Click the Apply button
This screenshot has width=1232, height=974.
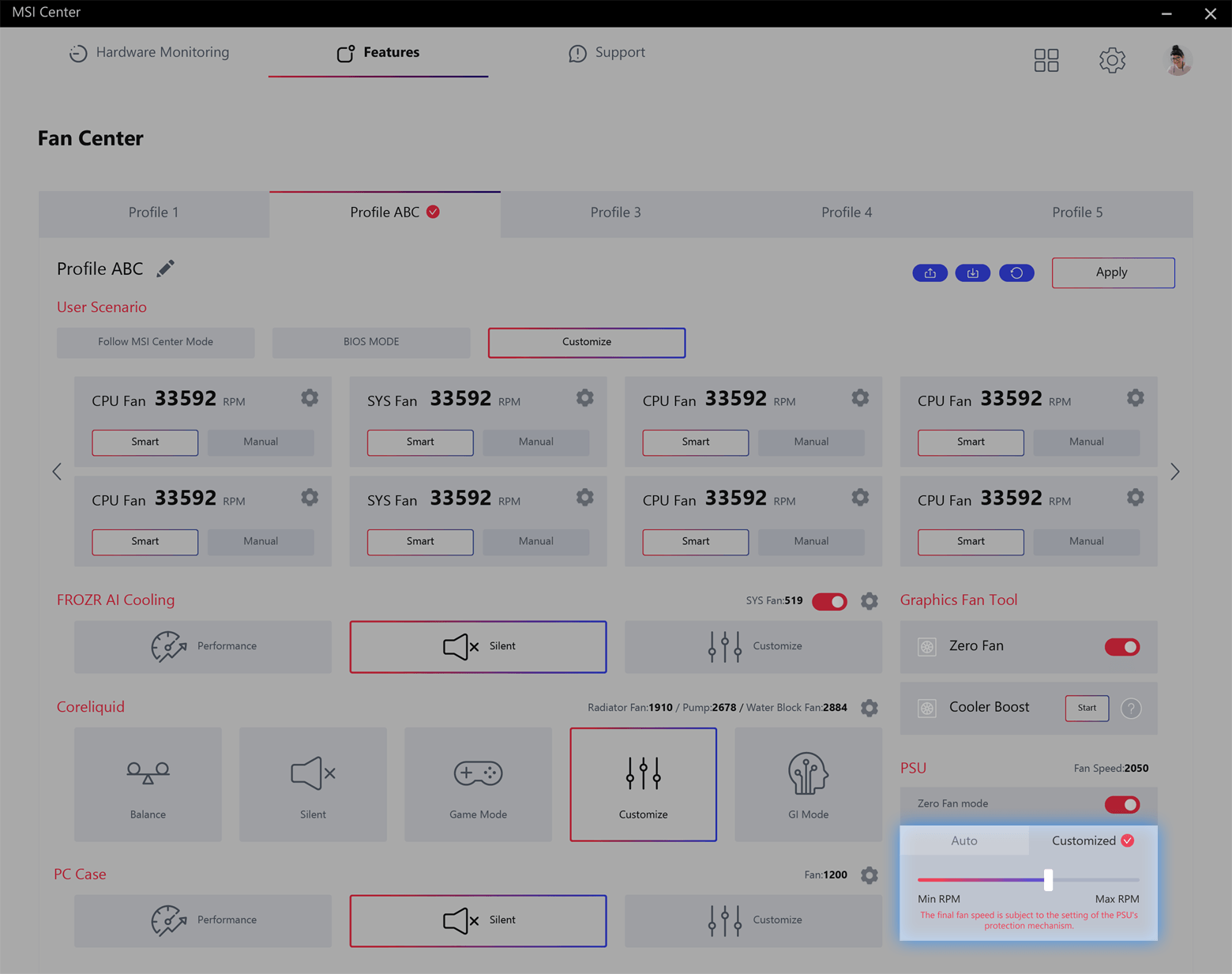1112,273
